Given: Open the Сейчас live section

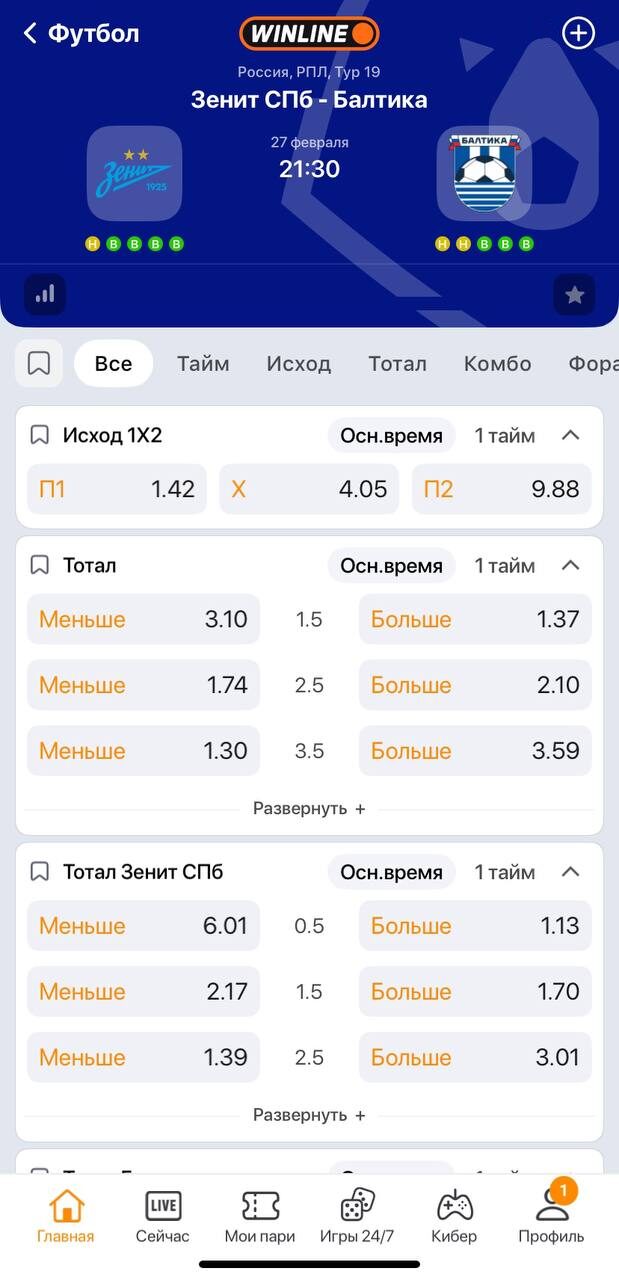Looking at the screenshot, I should pyautogui.click(x=162, y=1215).
